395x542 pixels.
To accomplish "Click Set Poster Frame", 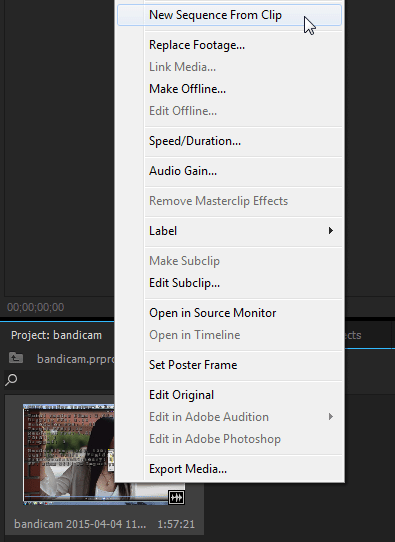I will [x=229, y=365].
